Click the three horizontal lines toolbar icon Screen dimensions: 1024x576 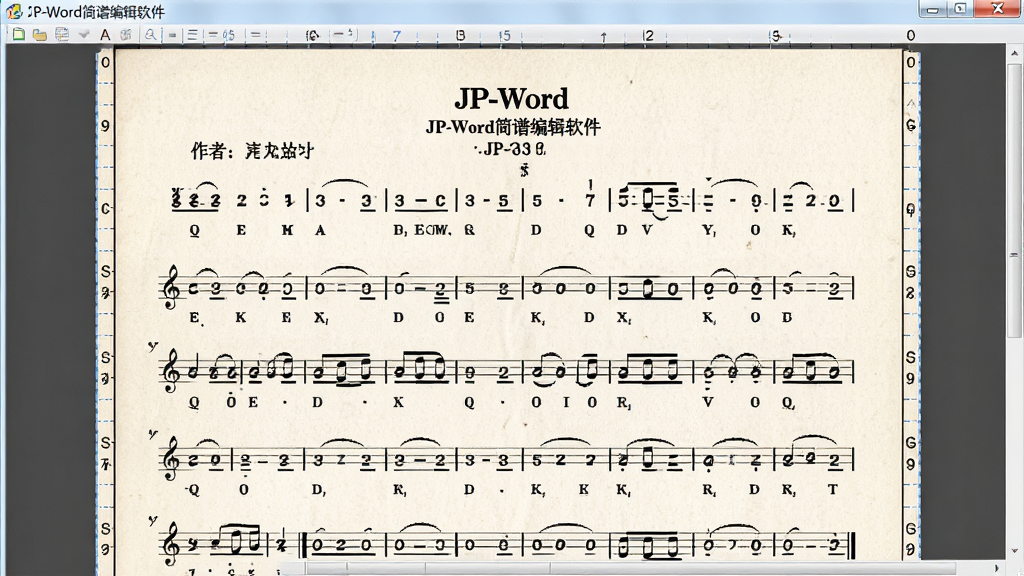coord(193,35)
